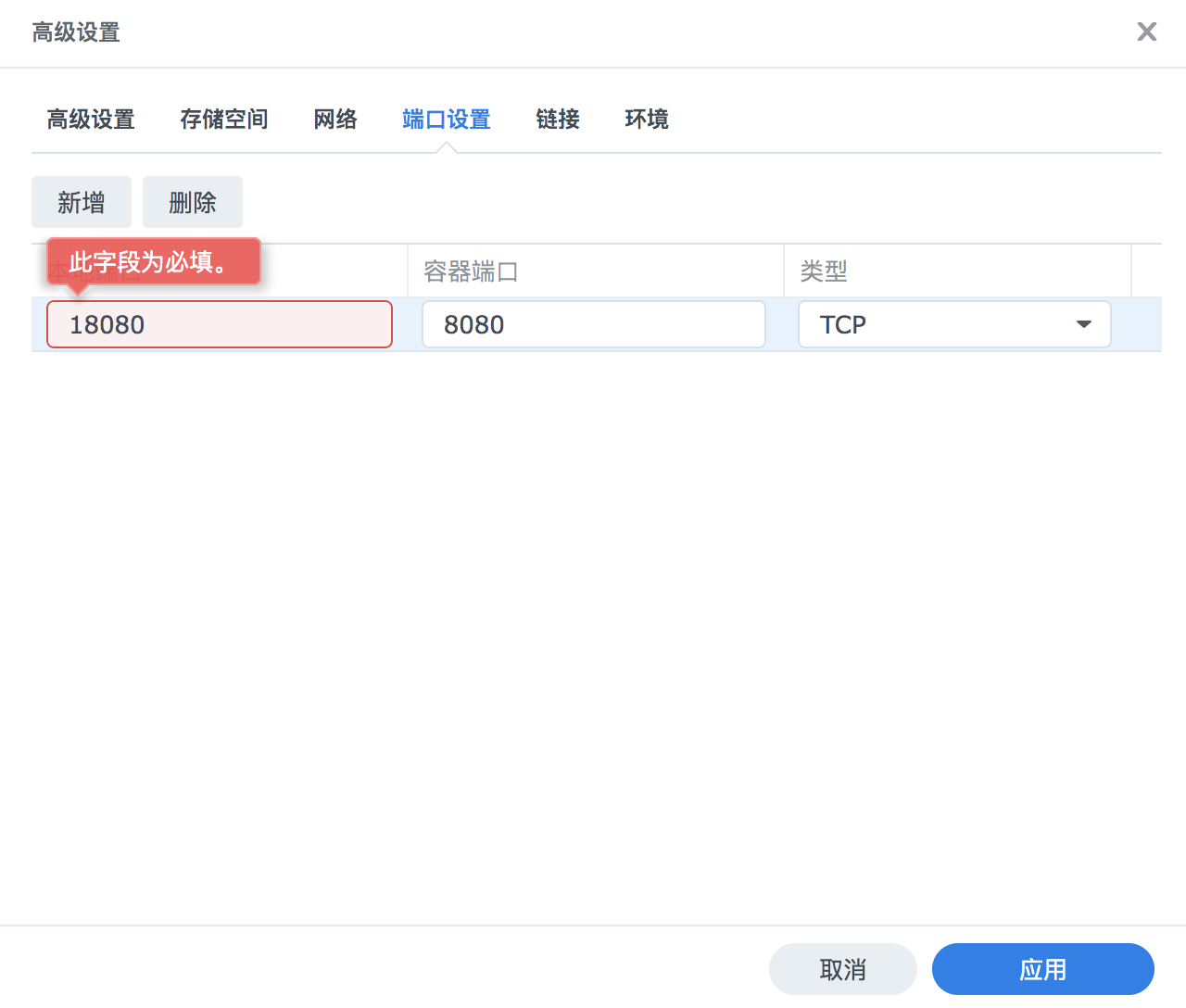Select the 网络 tab
This screenshot has height=1008, width=1186.
pyautogui.click(x=335, y=120)
